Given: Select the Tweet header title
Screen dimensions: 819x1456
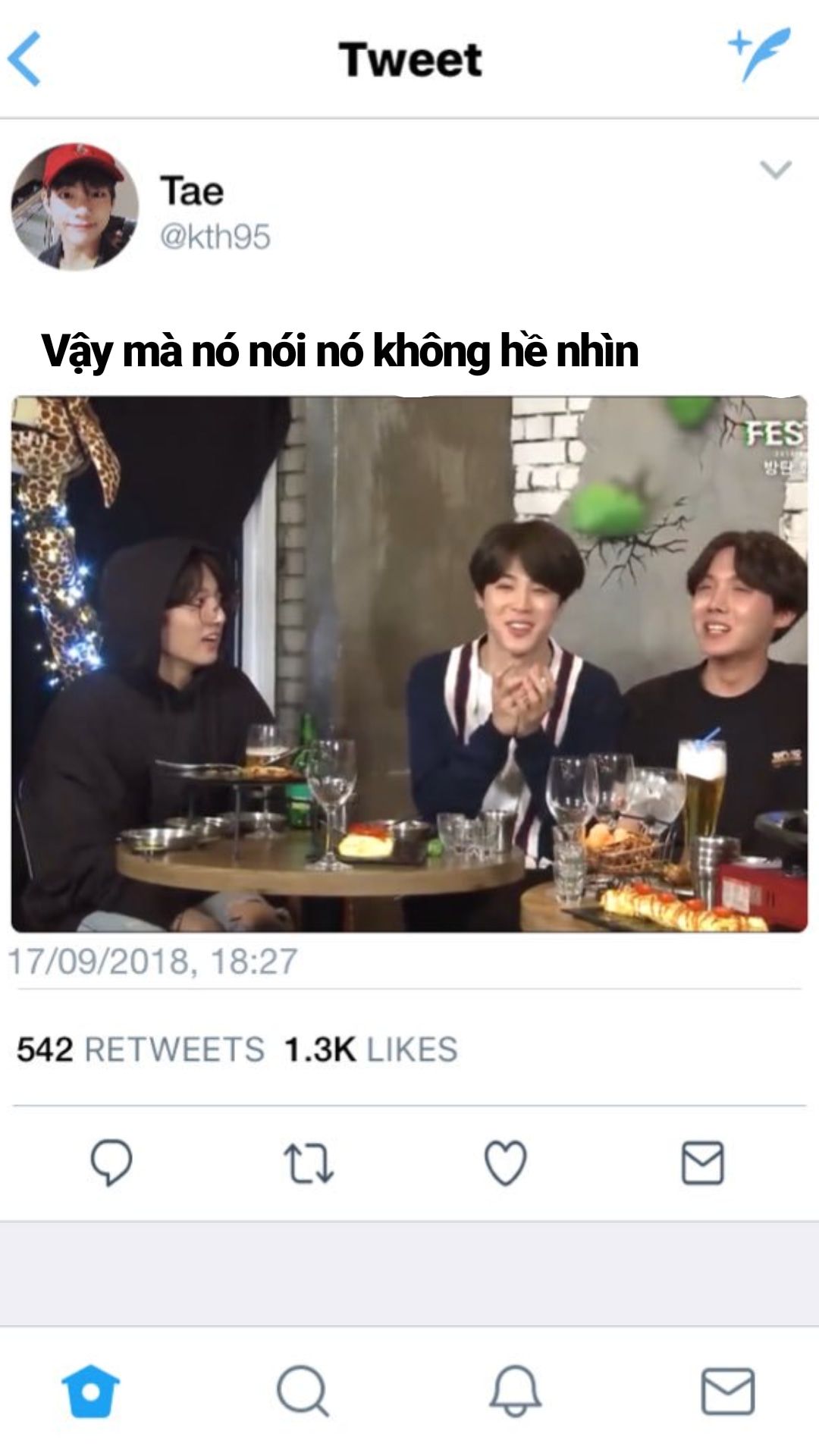Looking at the screenshot, I should [410, 59].
